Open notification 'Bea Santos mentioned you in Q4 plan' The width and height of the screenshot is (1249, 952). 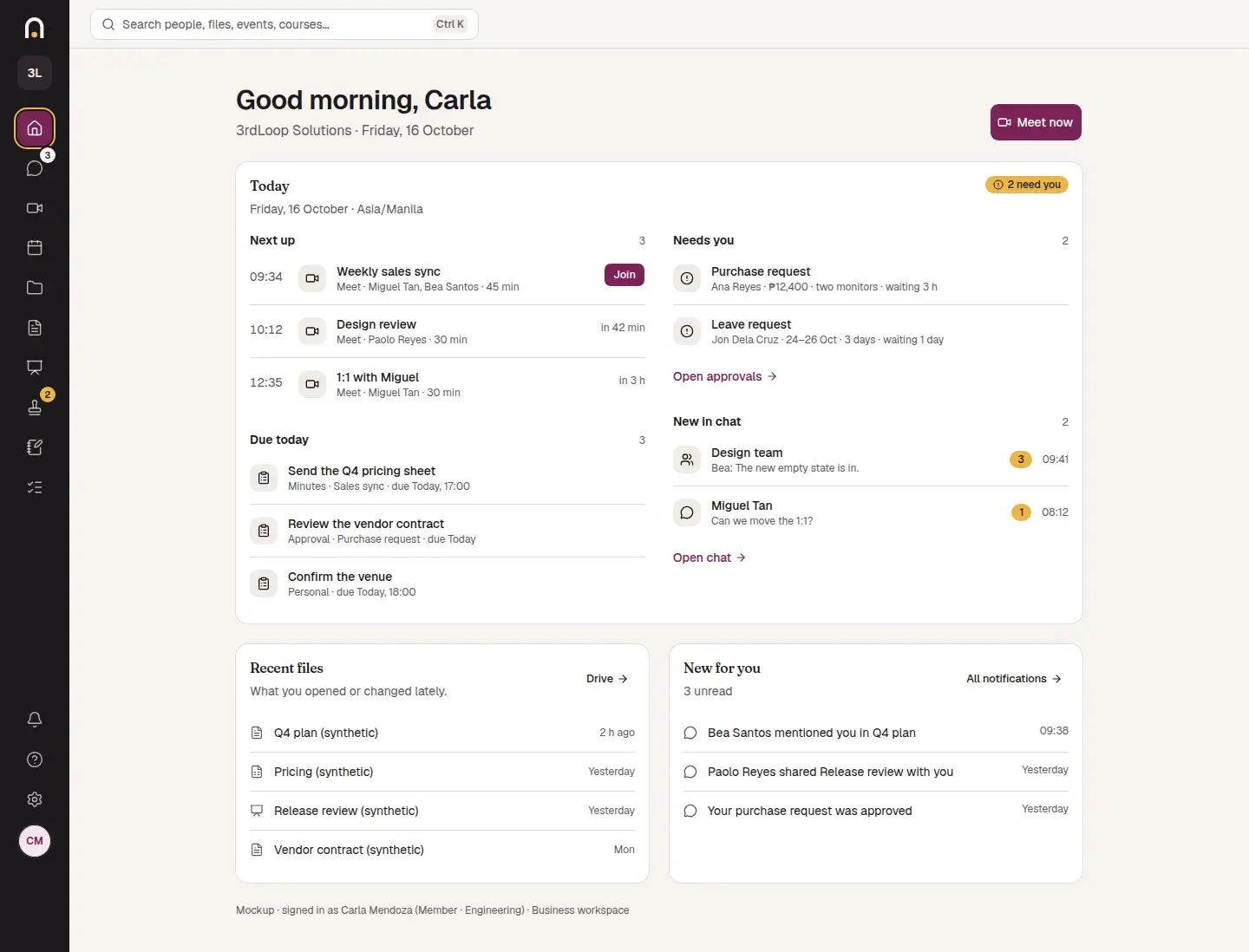pyautogui.click(x=876, y=733)
